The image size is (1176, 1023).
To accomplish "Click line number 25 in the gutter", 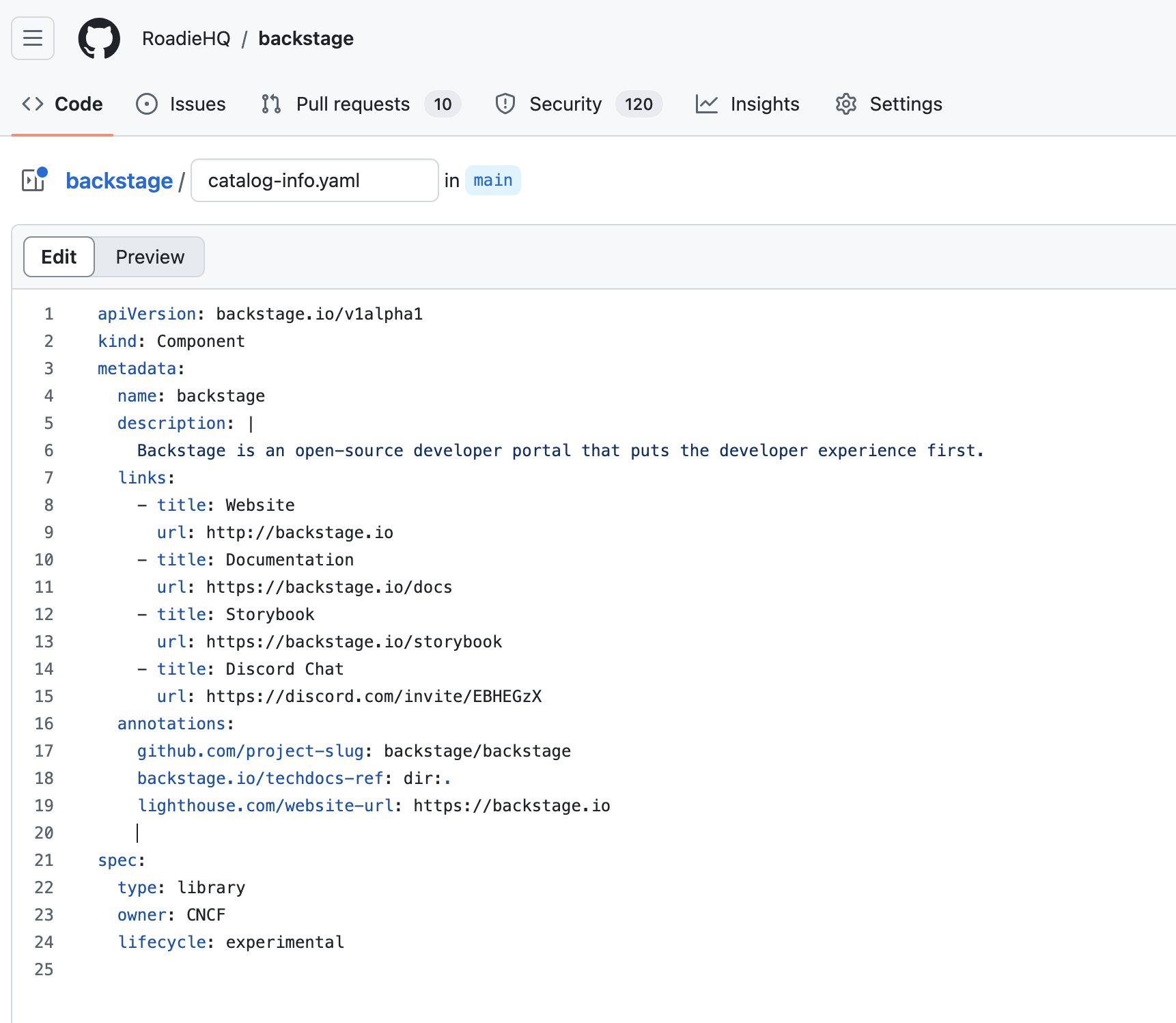I will pyautogui.click(x=44, y=970).
